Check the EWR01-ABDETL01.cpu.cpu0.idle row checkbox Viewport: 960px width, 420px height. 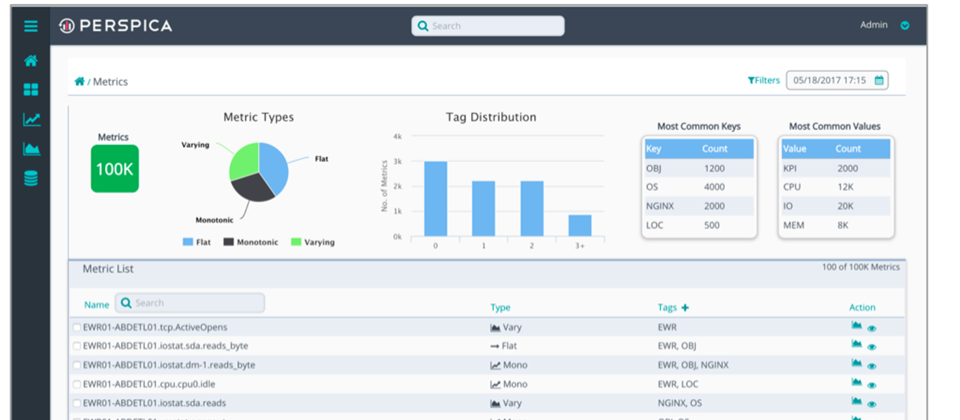pos(77,384)
